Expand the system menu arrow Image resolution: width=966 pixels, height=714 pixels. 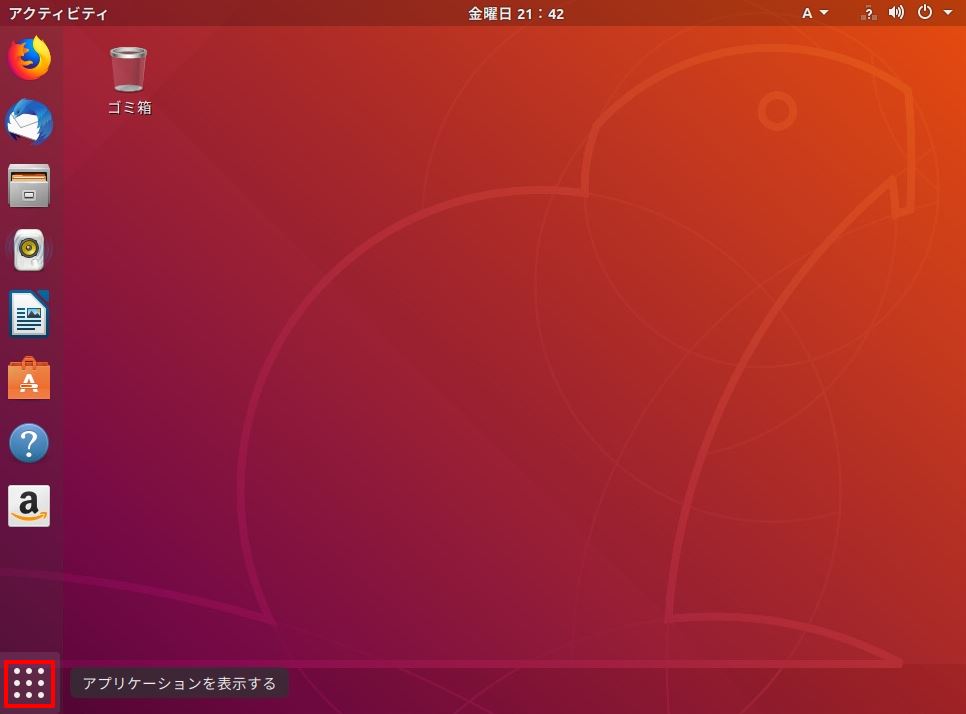point(948,12)
